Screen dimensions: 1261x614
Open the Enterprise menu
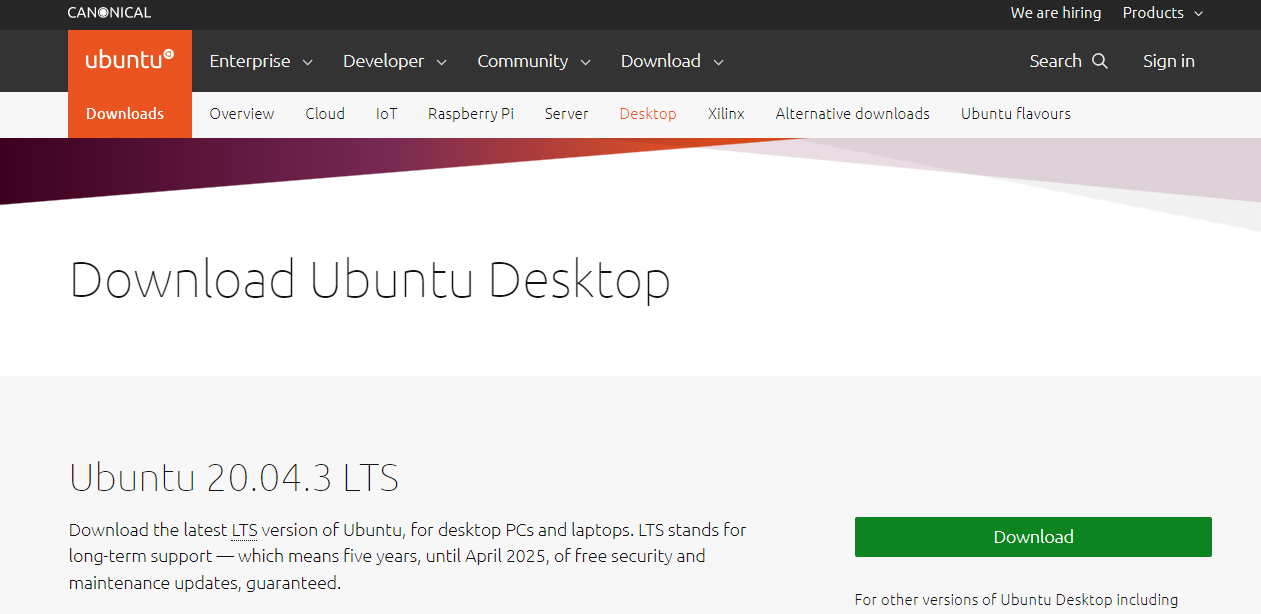click(x=261, y=61)
